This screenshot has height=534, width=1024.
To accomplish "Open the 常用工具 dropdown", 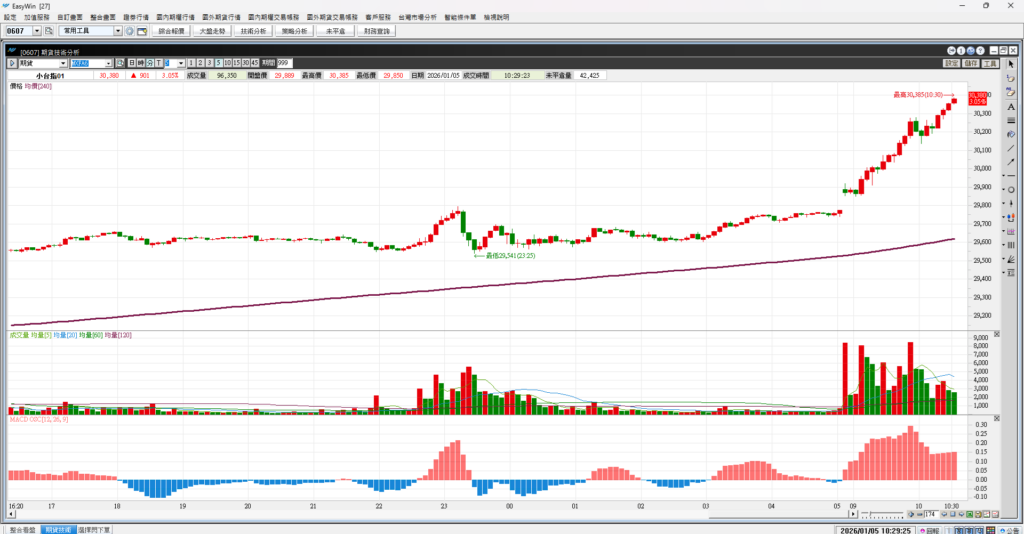I will point(118,31).
